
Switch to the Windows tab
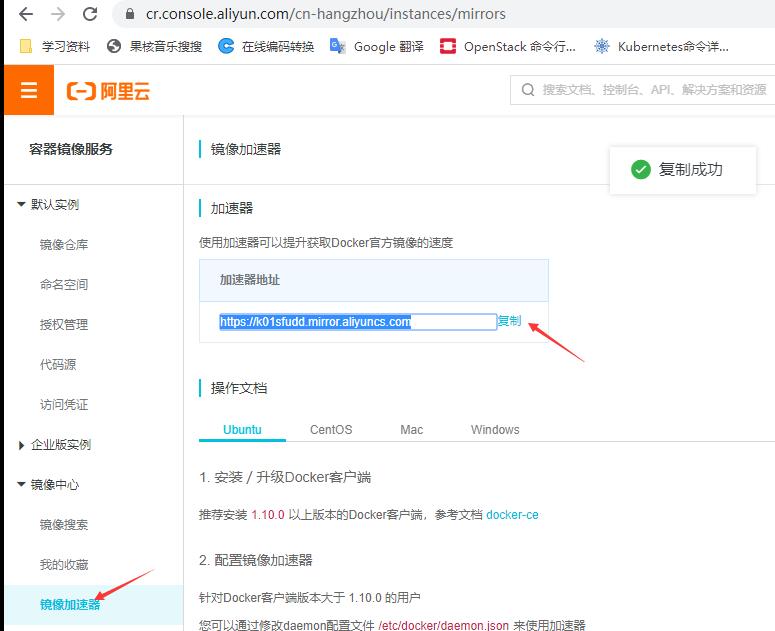pos(495,429)
